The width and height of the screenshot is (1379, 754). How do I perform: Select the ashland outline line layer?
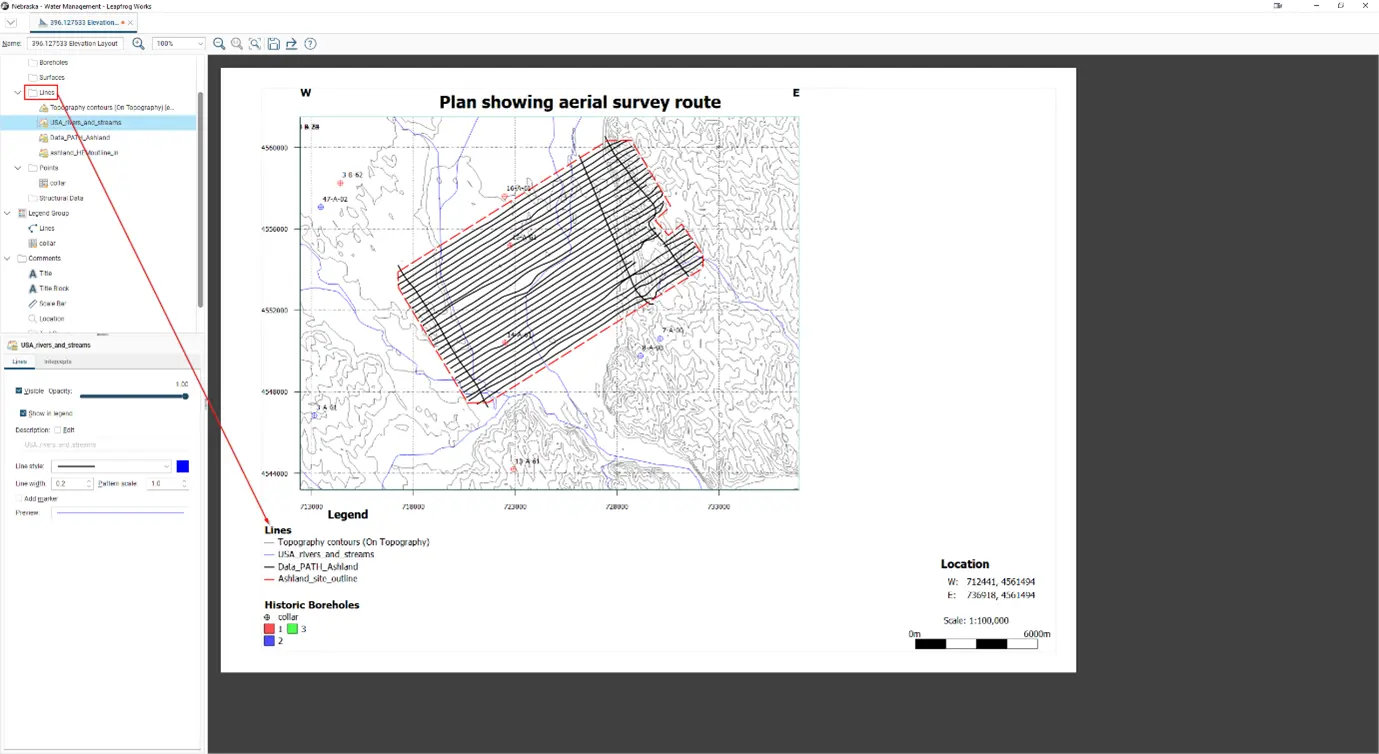click(x=78, y=152)
